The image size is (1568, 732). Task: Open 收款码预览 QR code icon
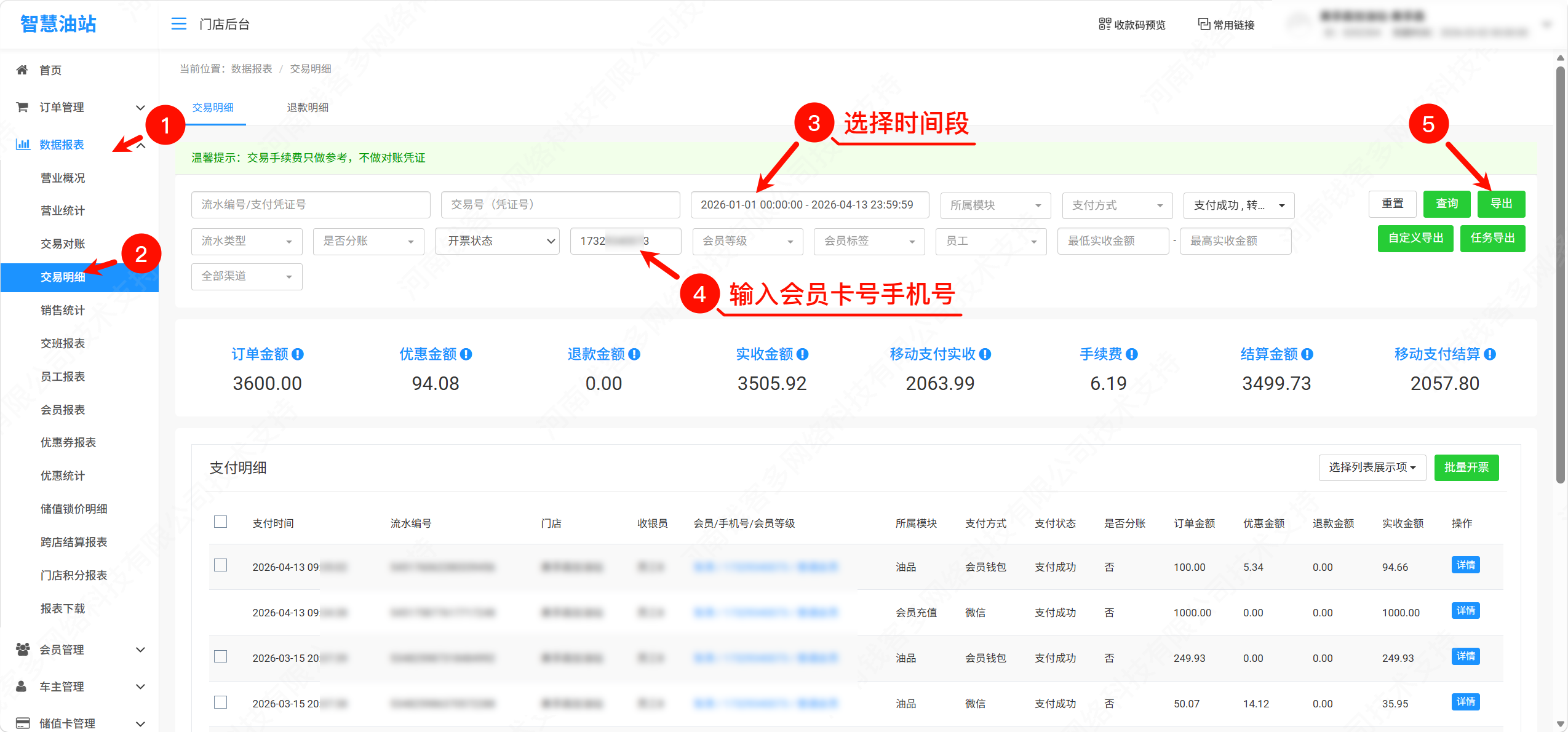coord(1105,24)
